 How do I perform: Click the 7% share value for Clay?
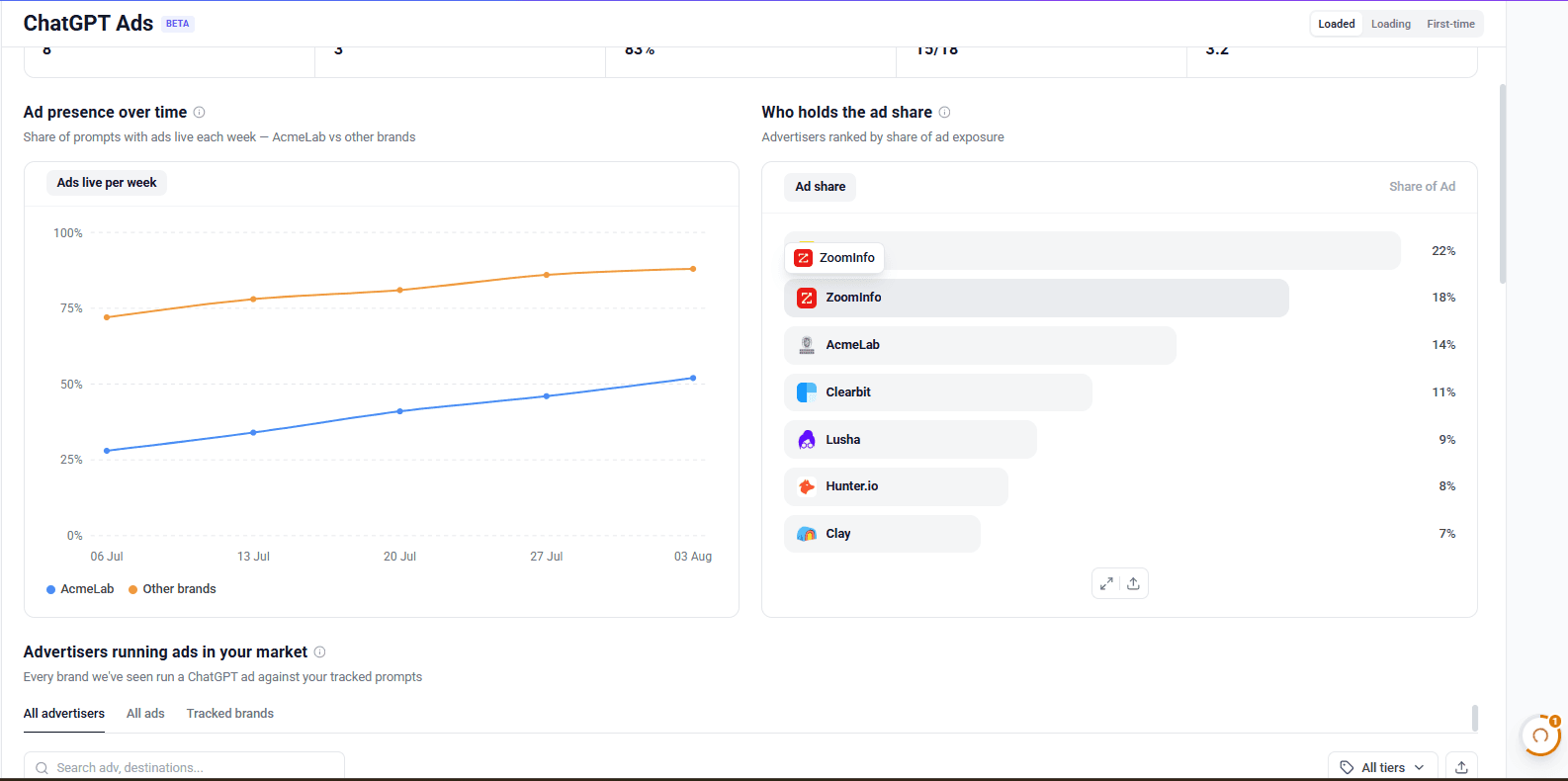point(1447,534)
